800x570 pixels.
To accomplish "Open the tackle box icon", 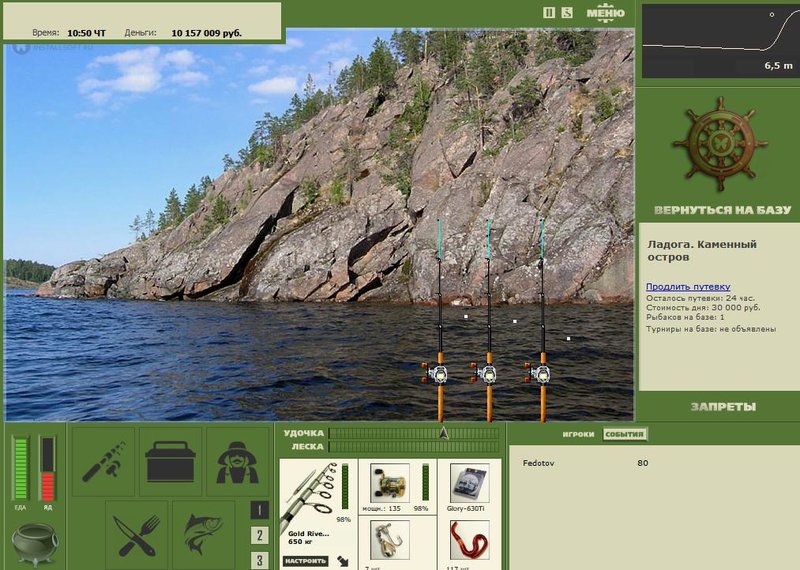I will 170,461.
